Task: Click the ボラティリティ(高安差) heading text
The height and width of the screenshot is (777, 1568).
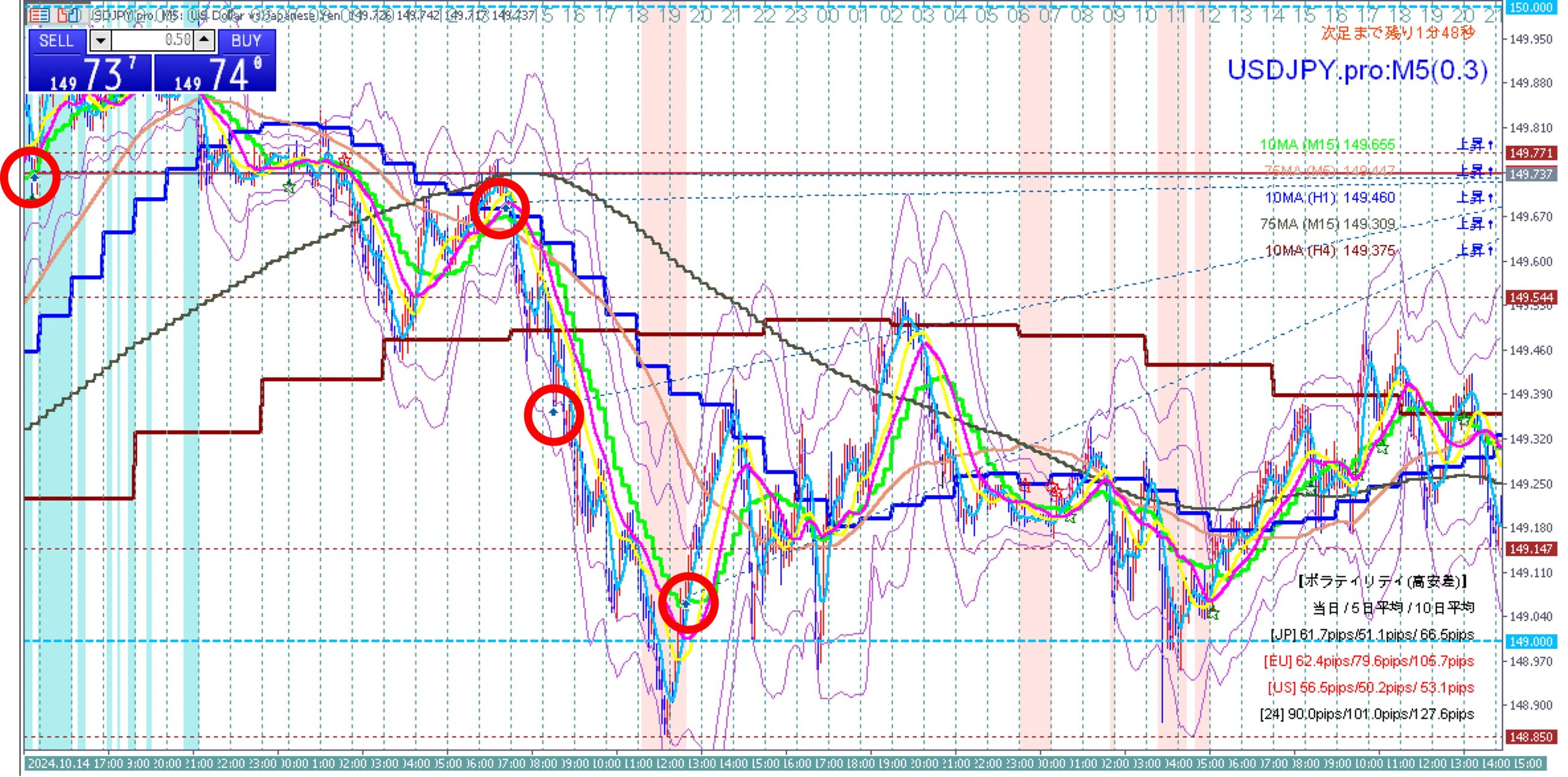Action: click(x=1383, y=581)
